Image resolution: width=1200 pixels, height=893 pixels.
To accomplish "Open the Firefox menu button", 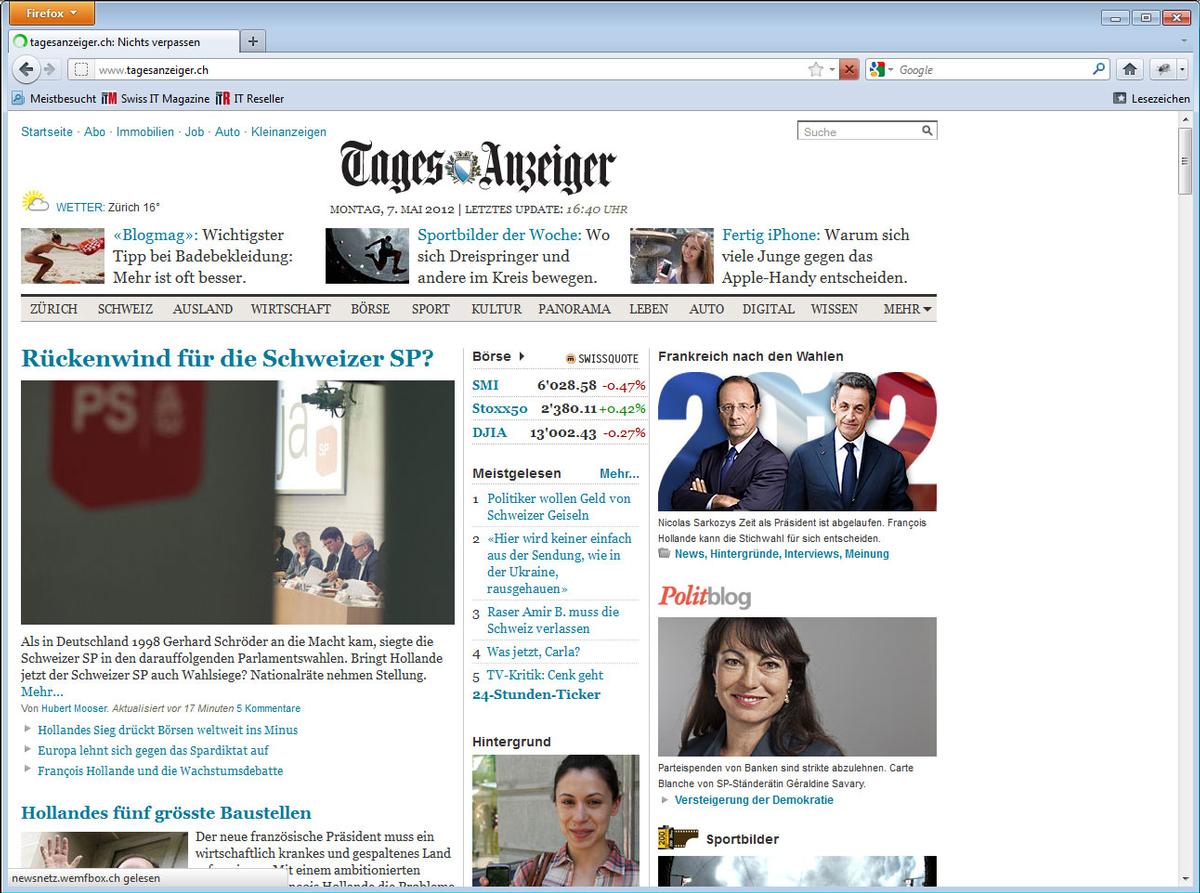I will click(x=51, y=13).
